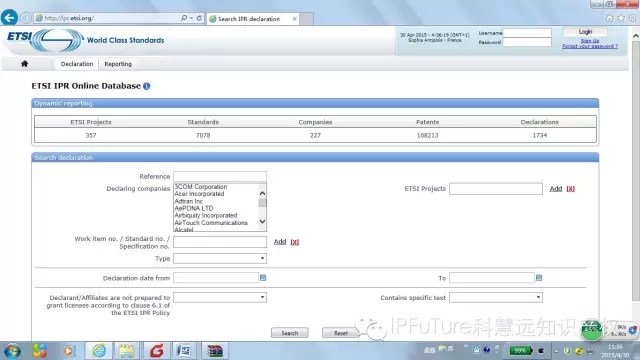640x360 pixels.
Task: Click Add link next to ETSI Projects
Action: click(556, 189)
